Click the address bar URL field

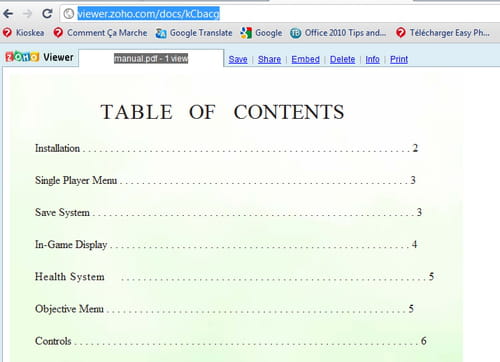[x=280, y=14]
